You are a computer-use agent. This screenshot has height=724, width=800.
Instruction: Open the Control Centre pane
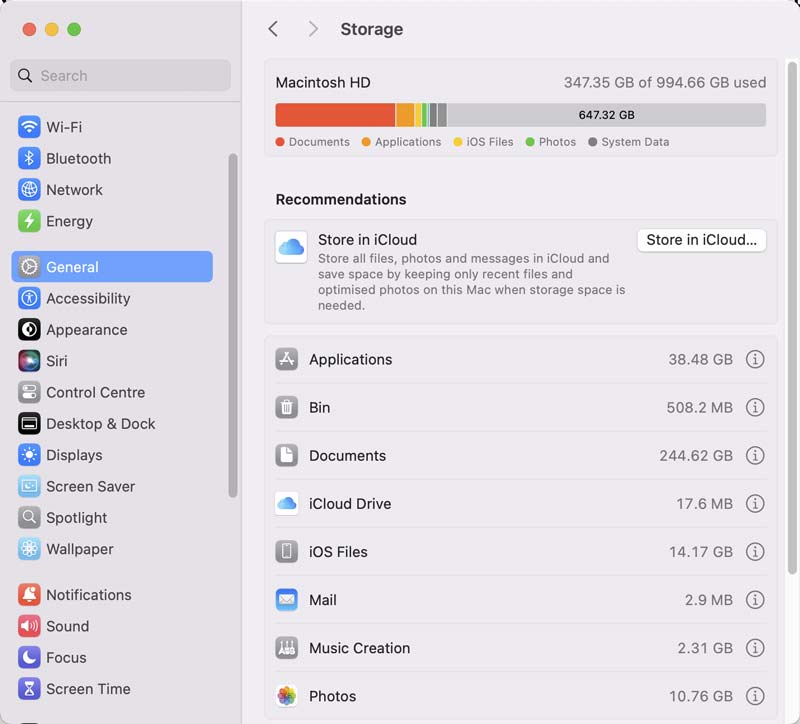pos(112,392)
